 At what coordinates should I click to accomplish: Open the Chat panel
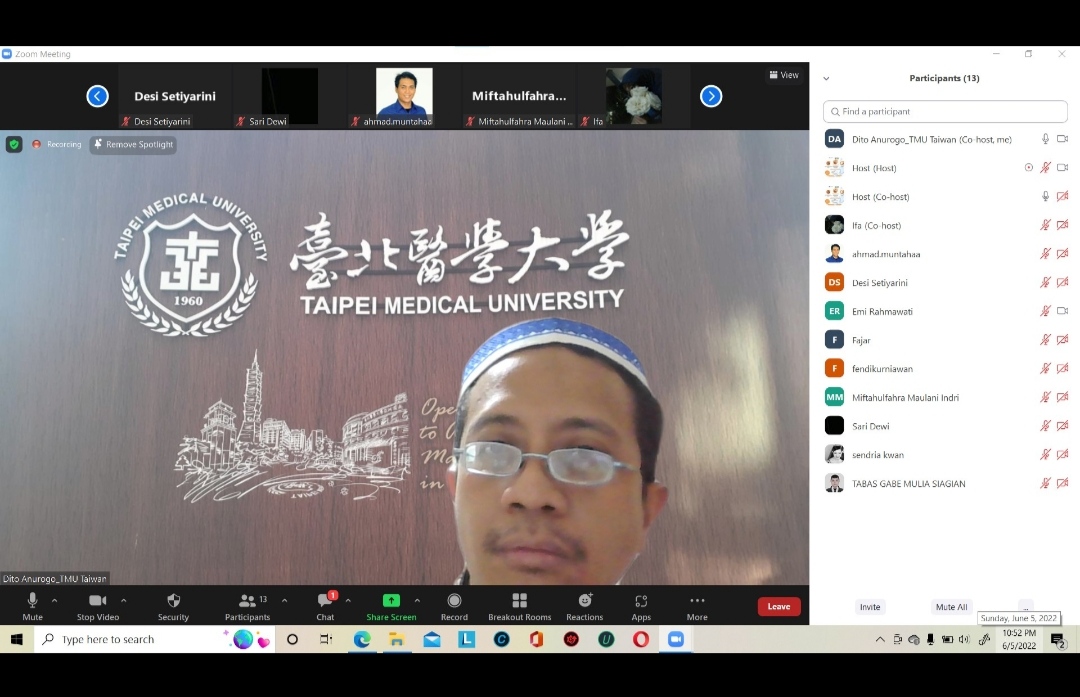tap(325, 606)
